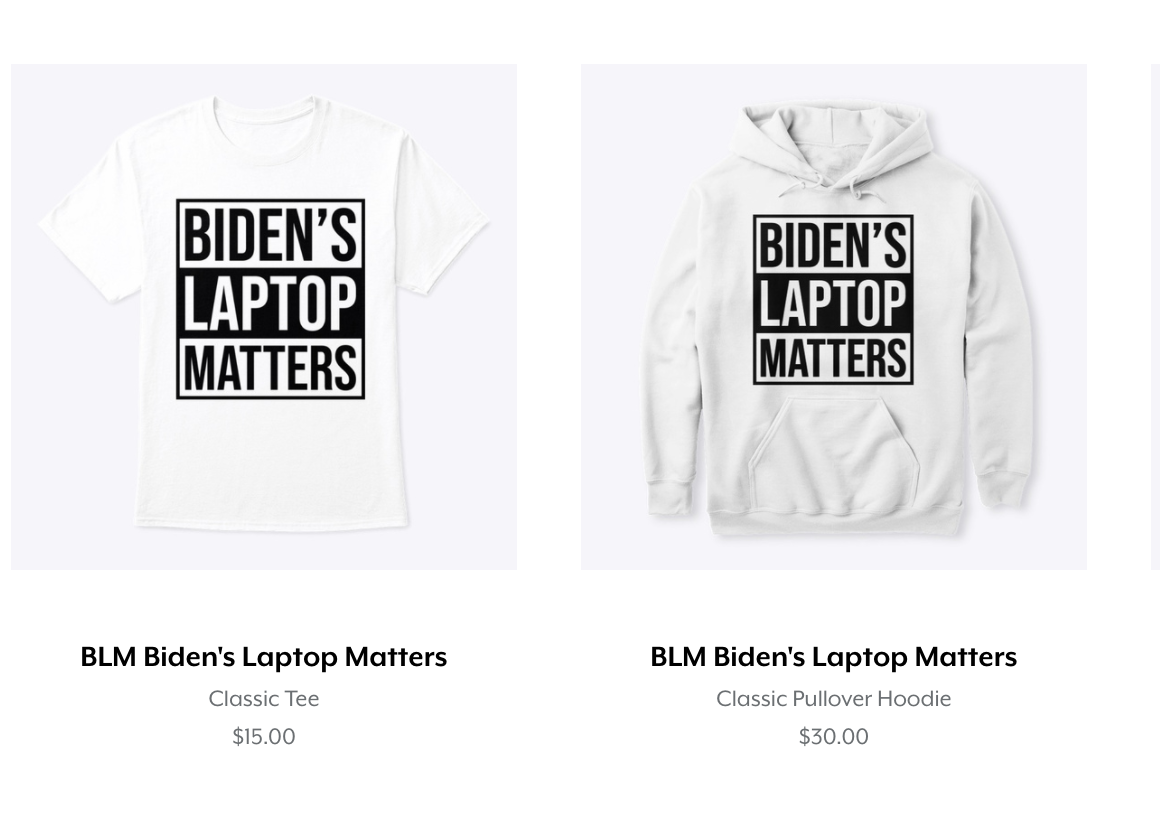Select the Classic Pullover Hoodie label

(x=834, y=698)
